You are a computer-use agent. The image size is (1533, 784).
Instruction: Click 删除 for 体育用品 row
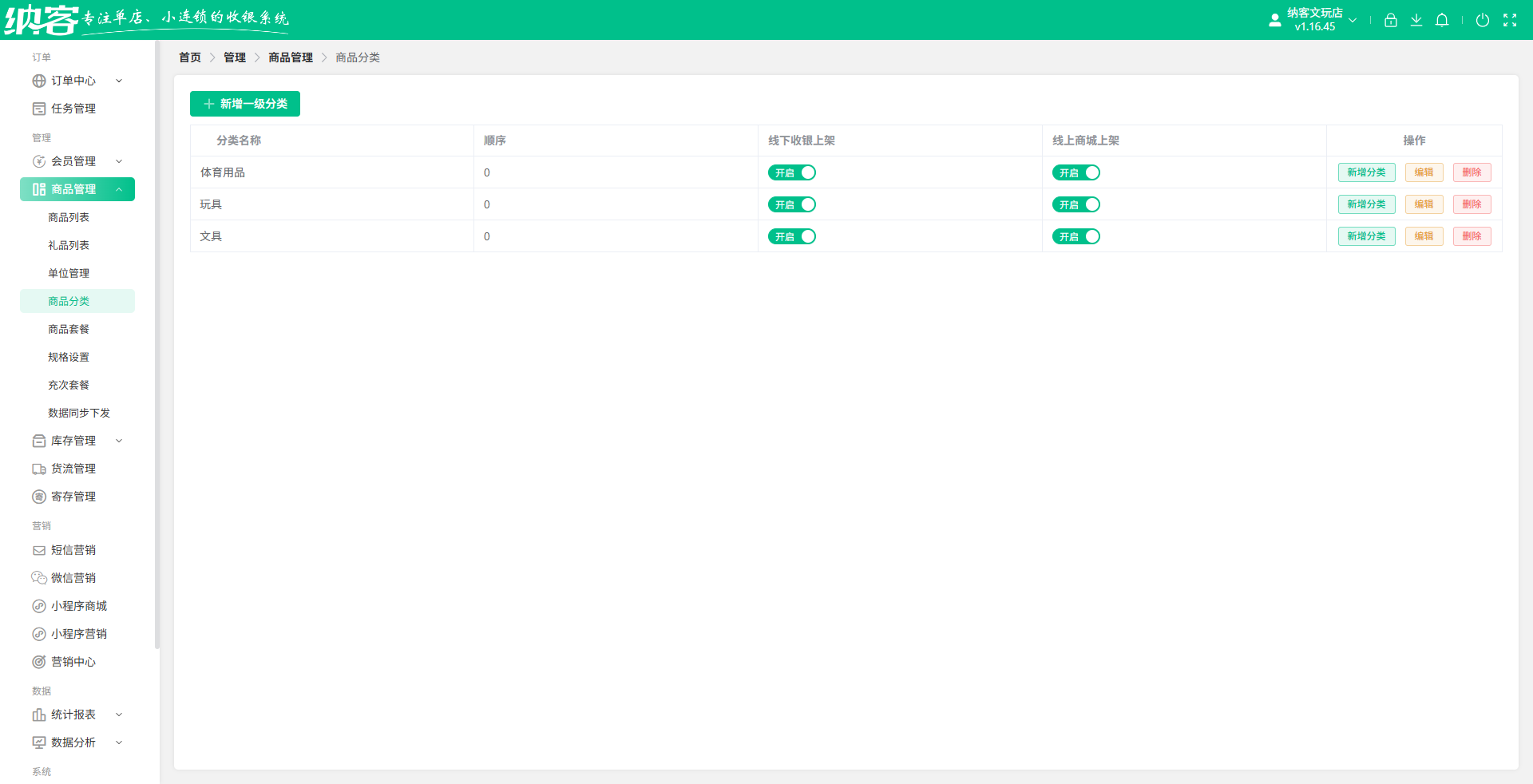point(1472,172)
